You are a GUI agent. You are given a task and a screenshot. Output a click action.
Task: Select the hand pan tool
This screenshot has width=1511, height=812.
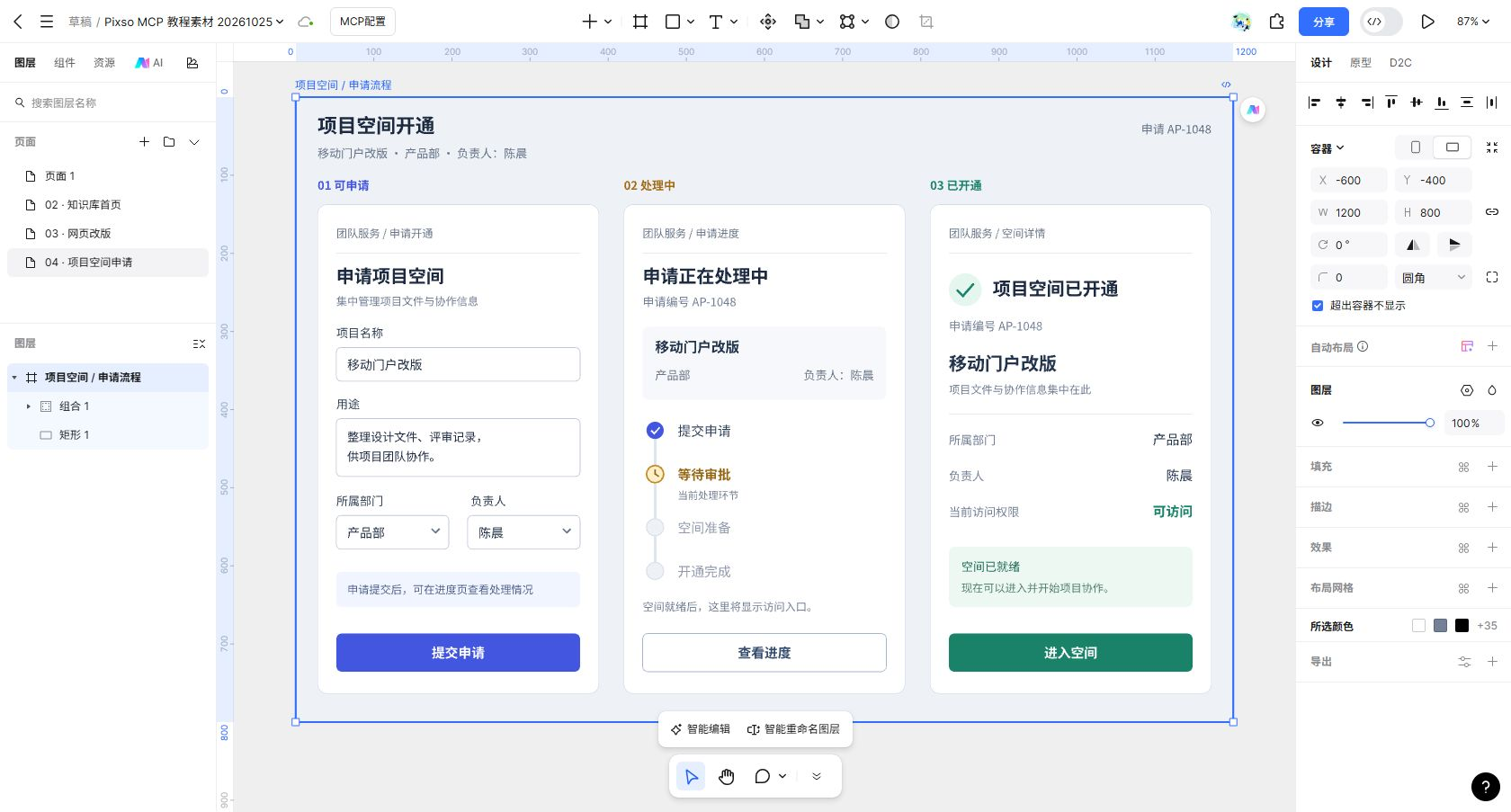[x=727, y=776]
